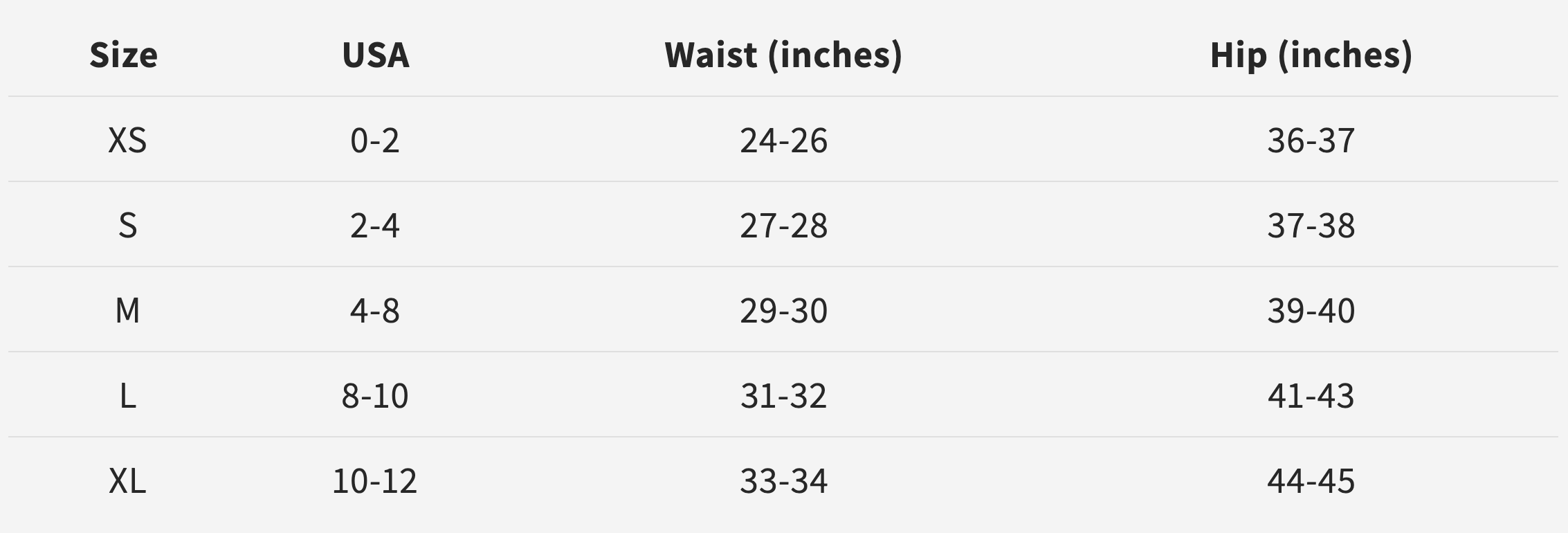Click the USA column header
The image size is (1568, 533).
click(x=376, y=55)
